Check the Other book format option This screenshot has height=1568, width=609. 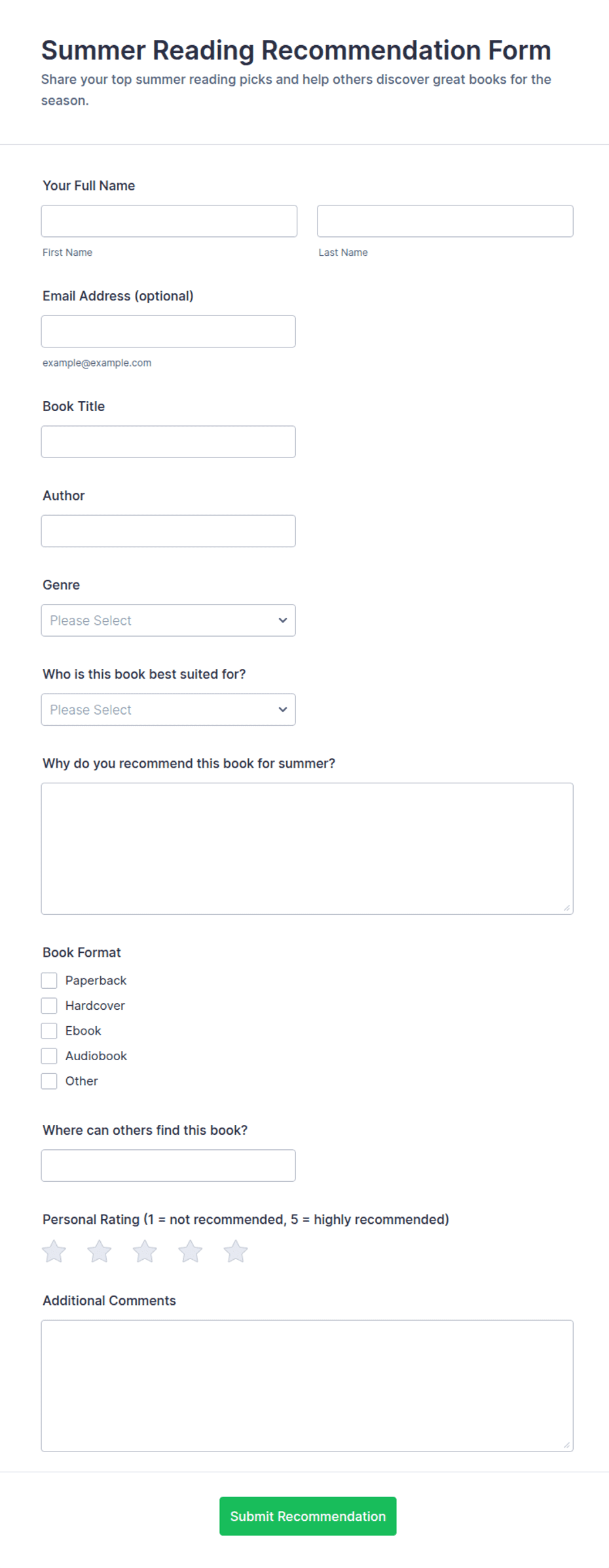click(x=49, y=1081)
